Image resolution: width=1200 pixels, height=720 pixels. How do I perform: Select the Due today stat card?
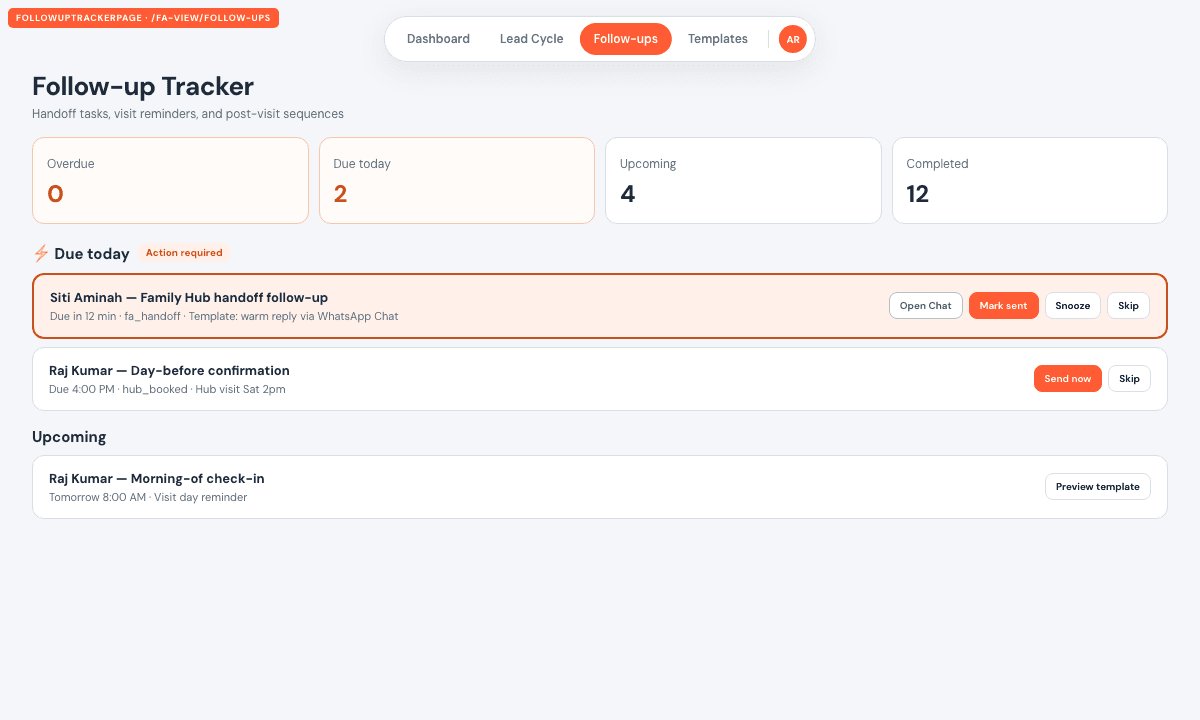(457, 181)
